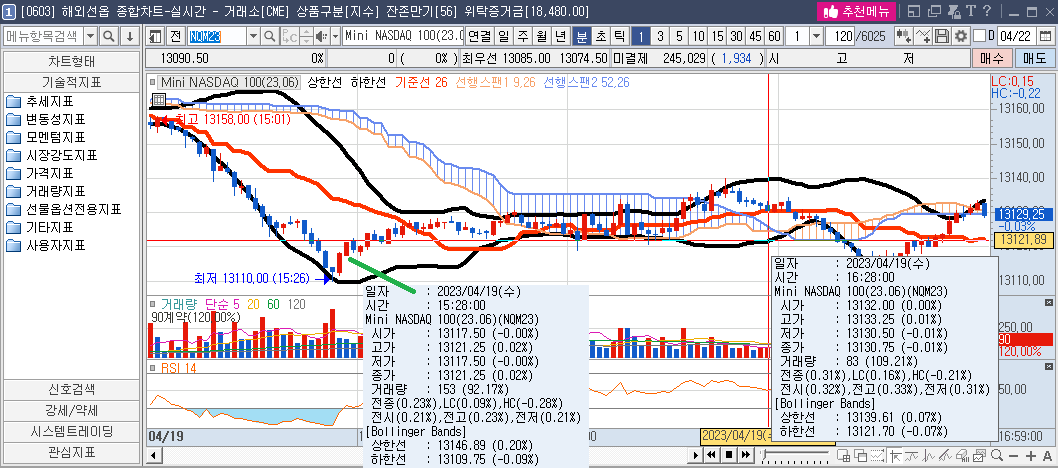Select the 3 minute interval button
The width and height of the screenshot is (1058, 468).
(x=660, y=36)
